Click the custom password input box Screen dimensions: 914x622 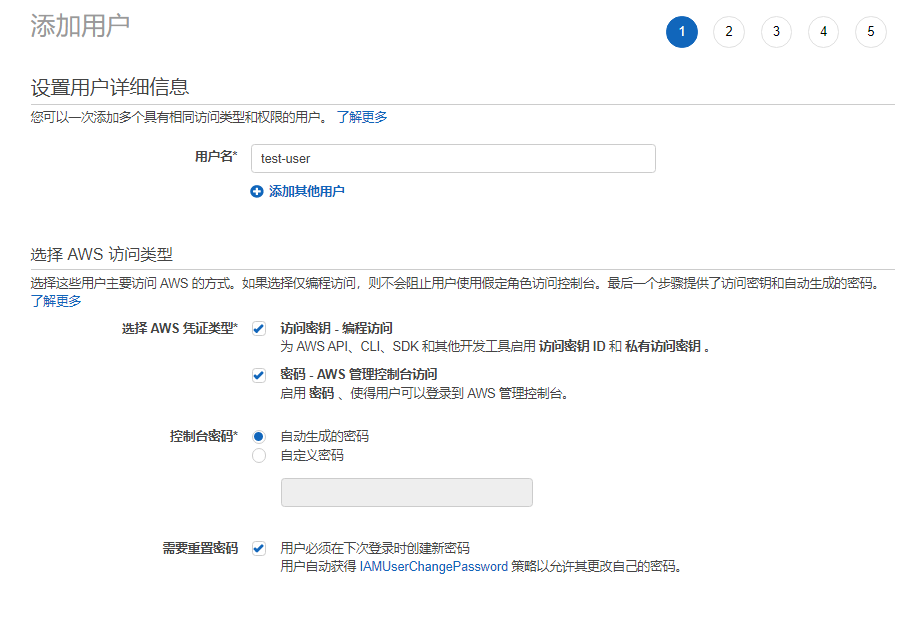click(x=406, y=492)
